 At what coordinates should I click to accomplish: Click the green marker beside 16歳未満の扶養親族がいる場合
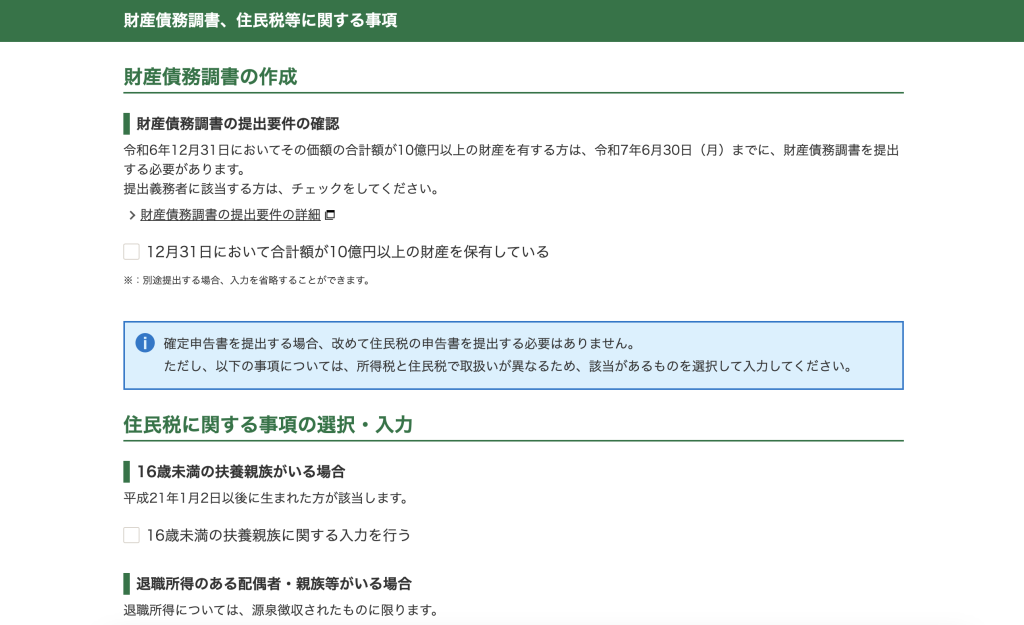126,472
